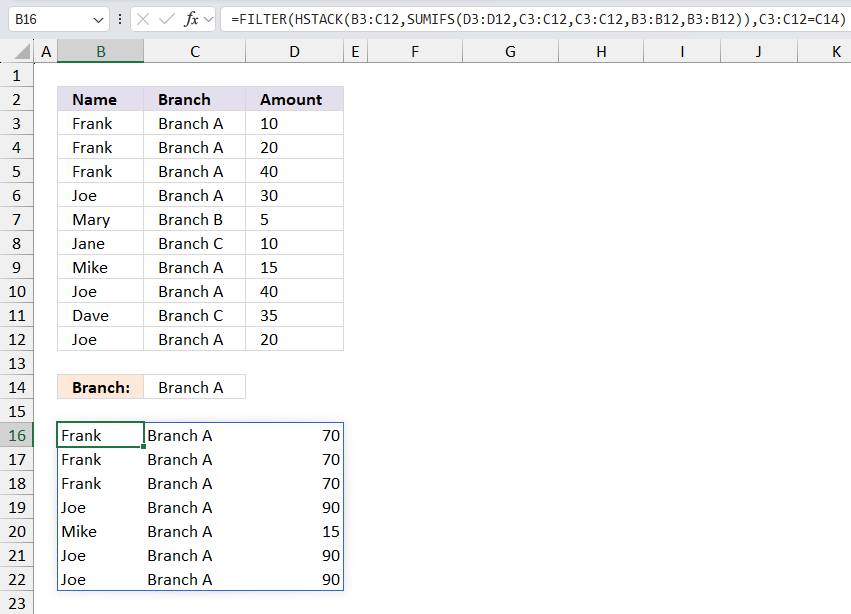
Task: Click Branch A criteria cell in row 14
Action: pos(195,387)
